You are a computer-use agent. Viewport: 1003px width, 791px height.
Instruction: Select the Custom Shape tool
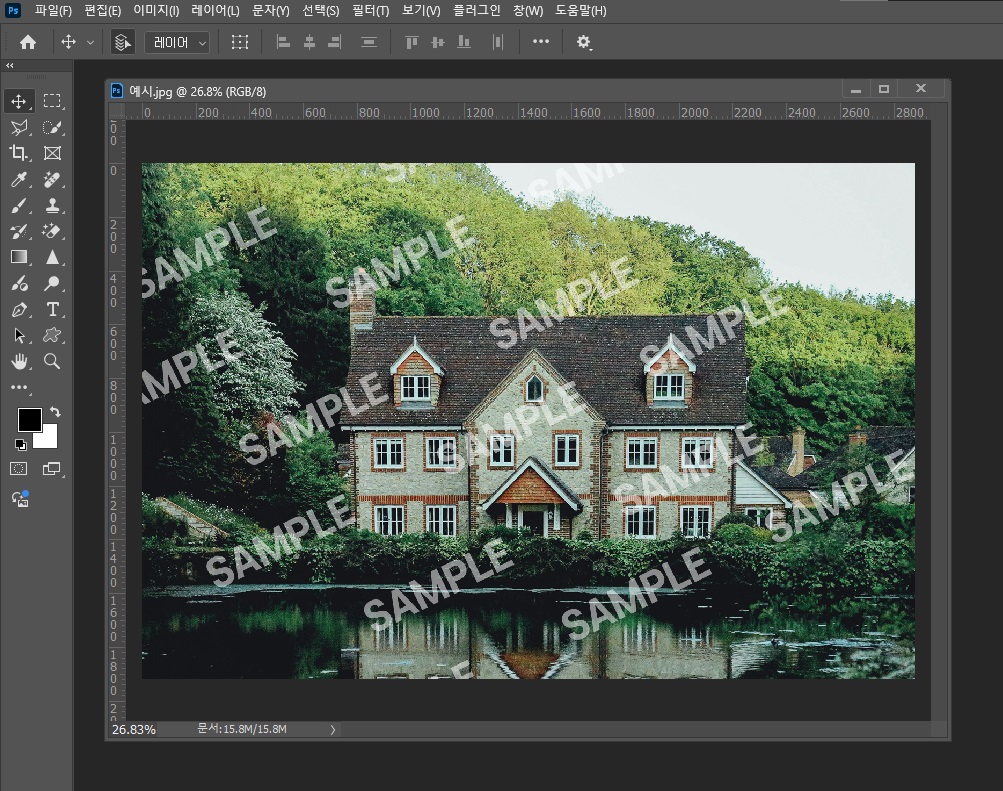coord(52,335)
